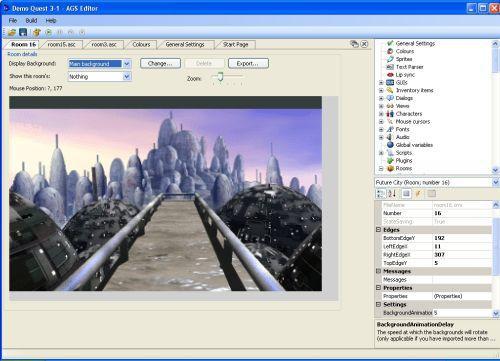
Task: Click the Lip sync lips icon
Action: [x=390, y=75]
